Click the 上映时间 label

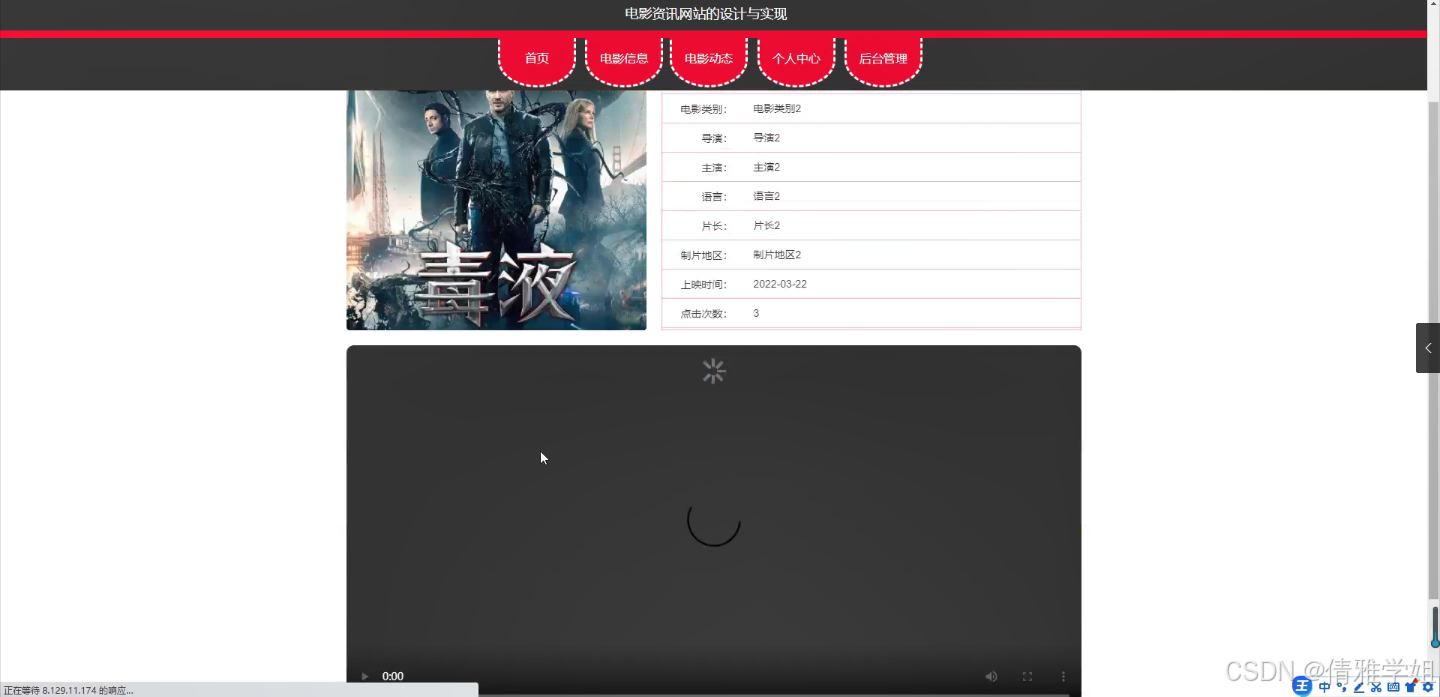[x=704, y=285]
